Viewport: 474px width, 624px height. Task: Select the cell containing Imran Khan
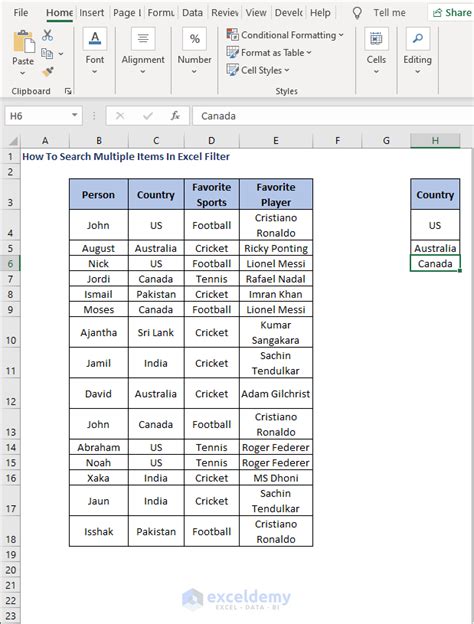pos(276,294)
